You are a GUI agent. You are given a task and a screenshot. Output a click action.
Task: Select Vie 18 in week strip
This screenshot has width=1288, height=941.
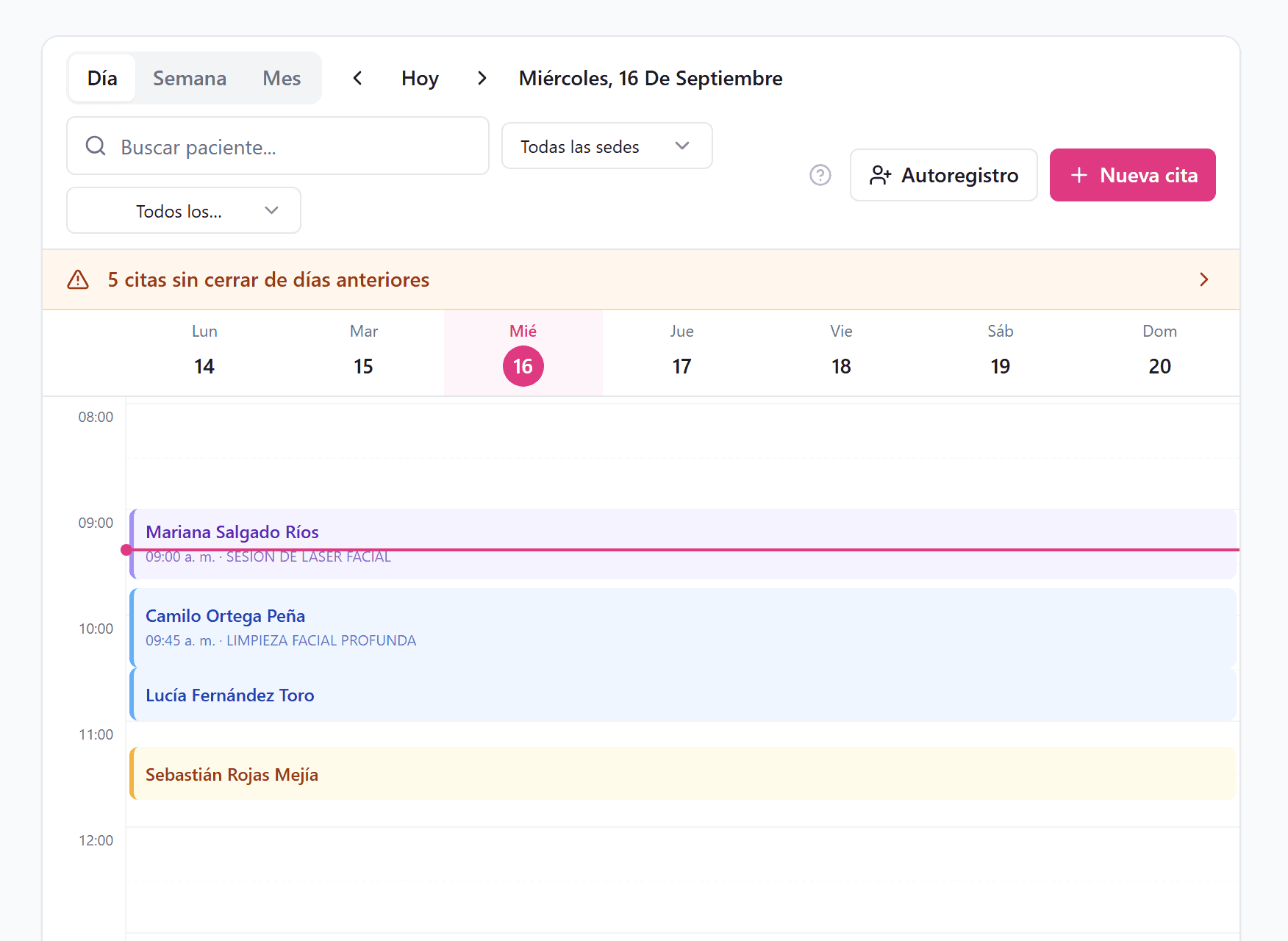(x=841, y=353)
